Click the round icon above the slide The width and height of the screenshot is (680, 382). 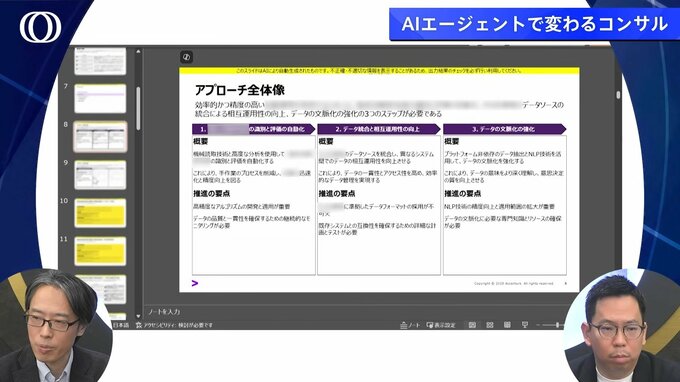tap(186, 57)
